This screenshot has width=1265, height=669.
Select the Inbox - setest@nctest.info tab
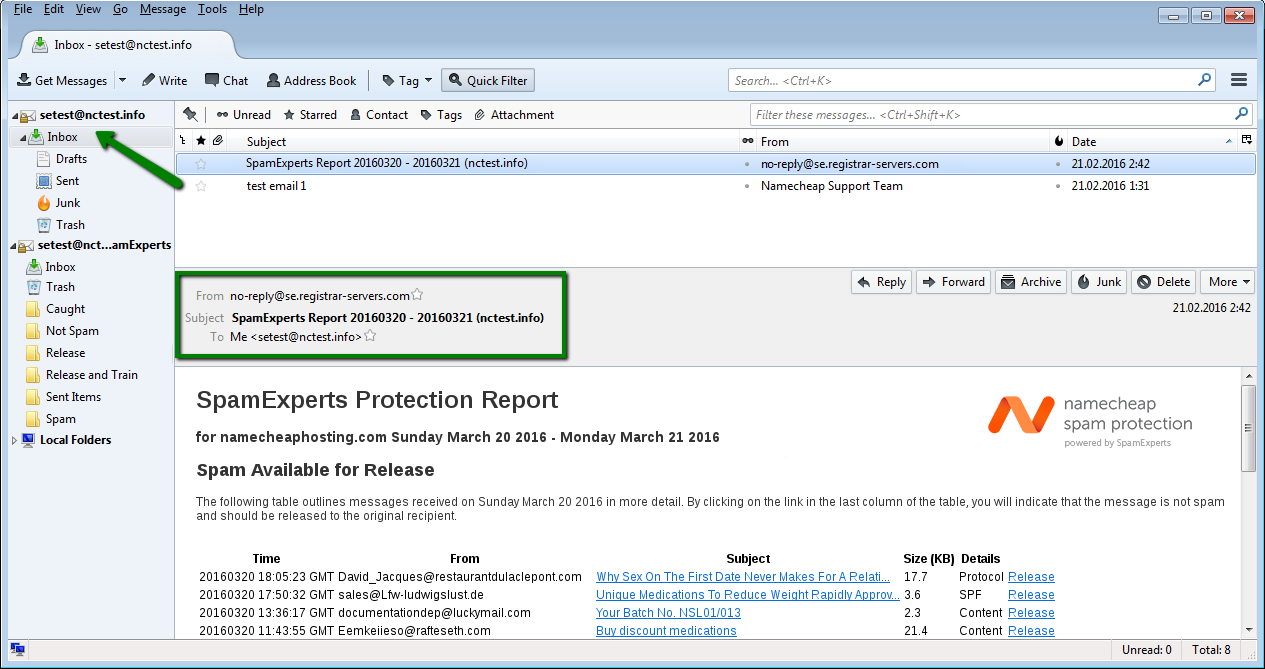point(122,44)
